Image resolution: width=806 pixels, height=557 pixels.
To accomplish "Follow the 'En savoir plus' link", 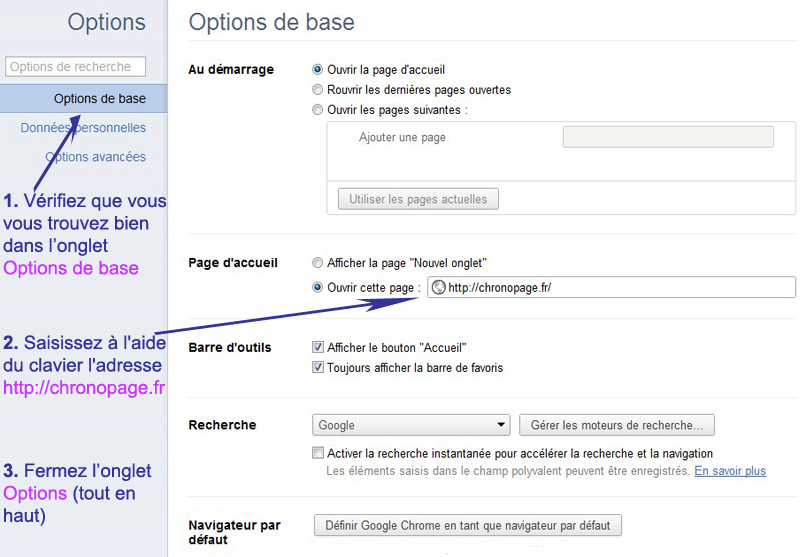I will click(730, 471).
